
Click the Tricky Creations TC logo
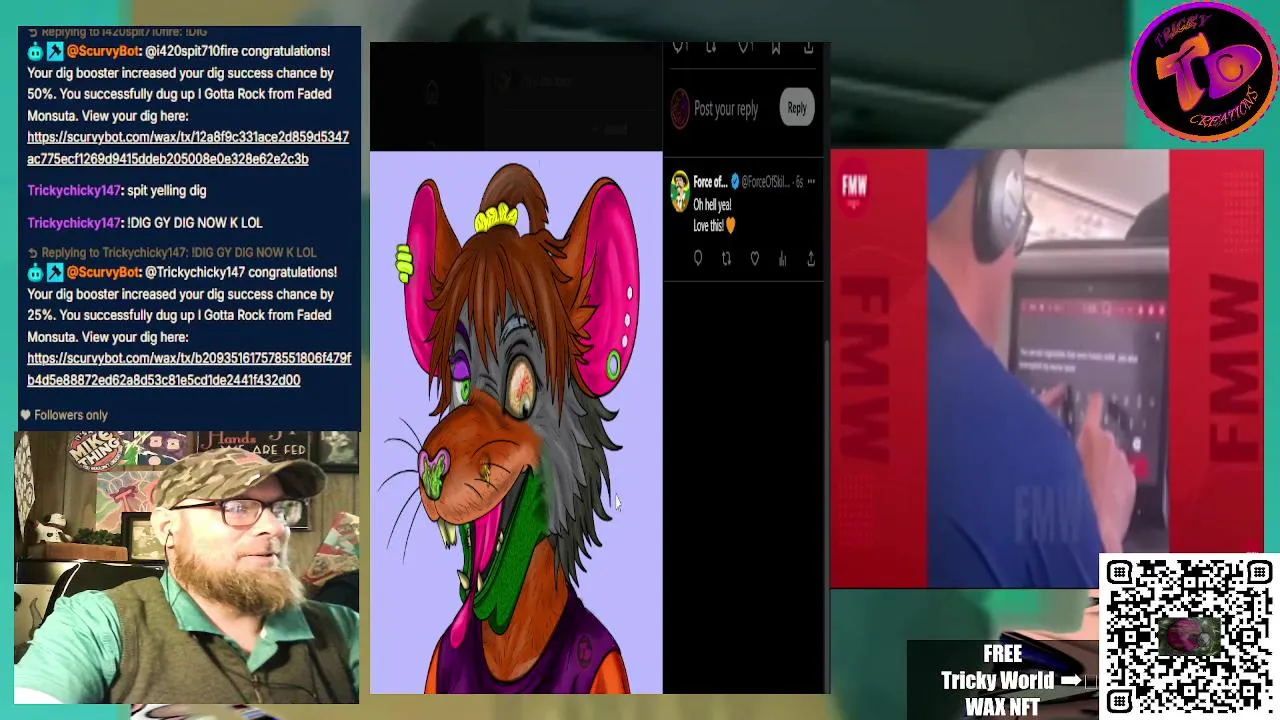pos(1203,72)
